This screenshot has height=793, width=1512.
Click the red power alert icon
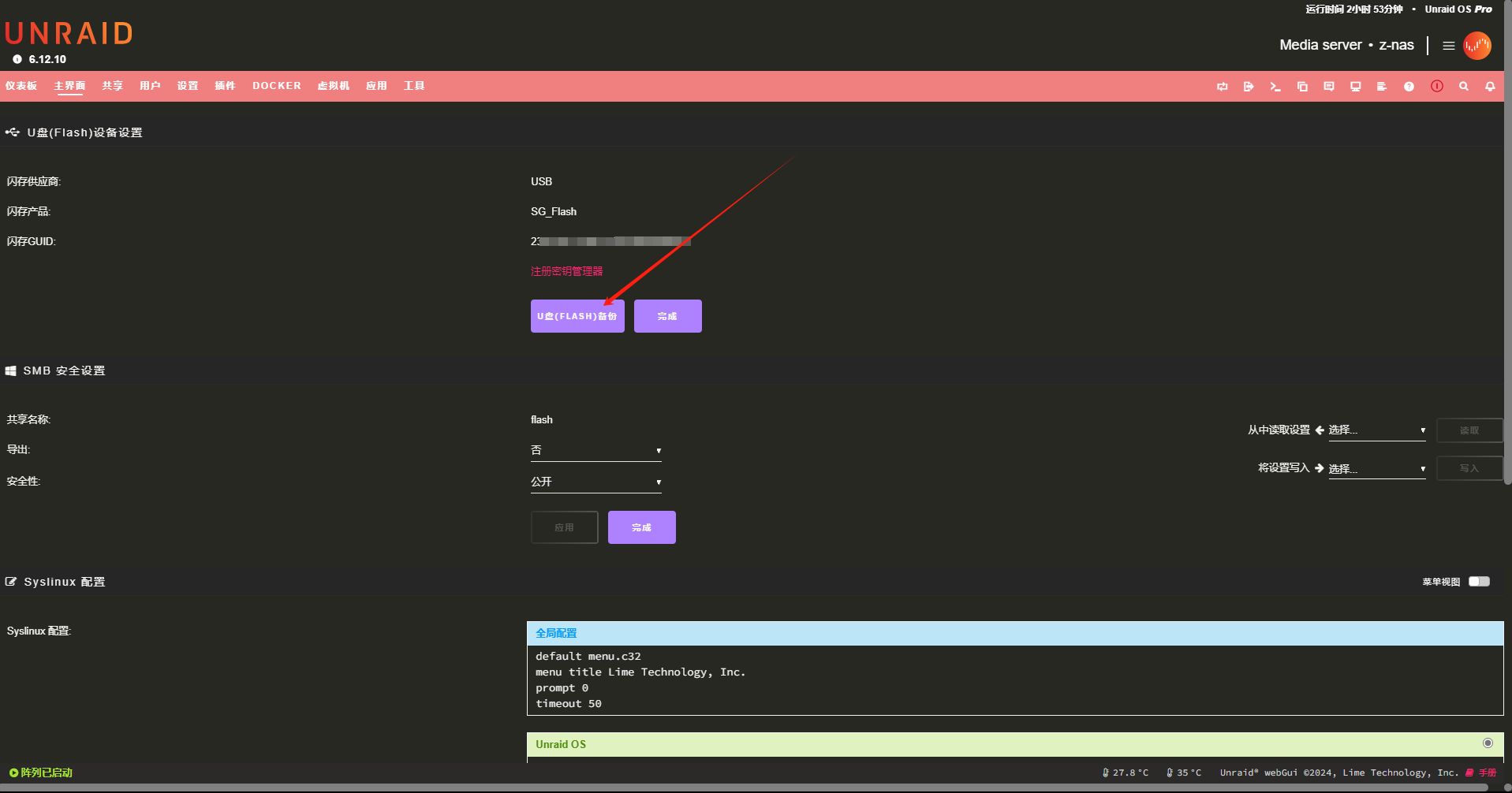[x=1437, y=87]
